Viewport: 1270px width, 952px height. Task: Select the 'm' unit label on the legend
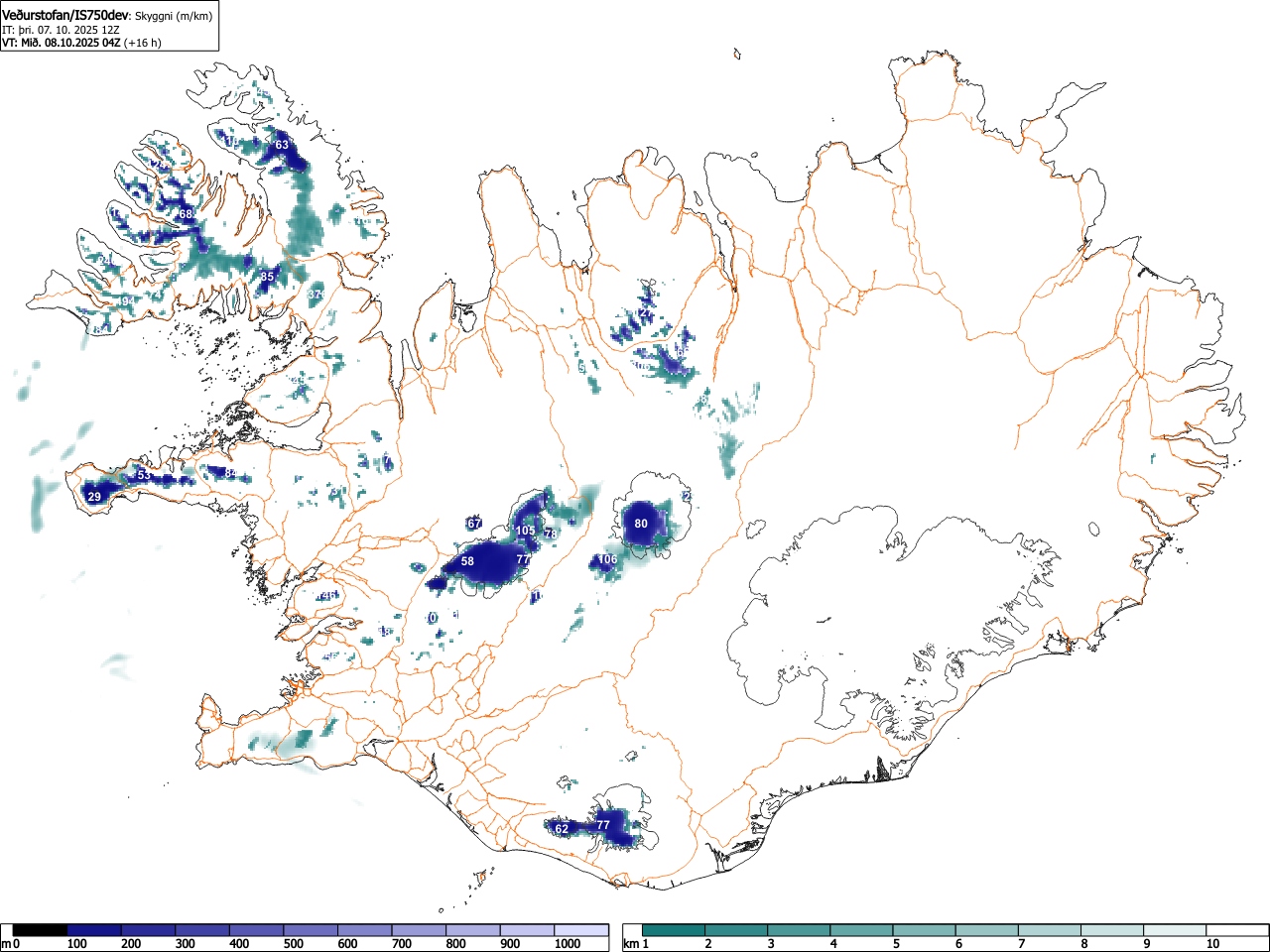point(6,944)
